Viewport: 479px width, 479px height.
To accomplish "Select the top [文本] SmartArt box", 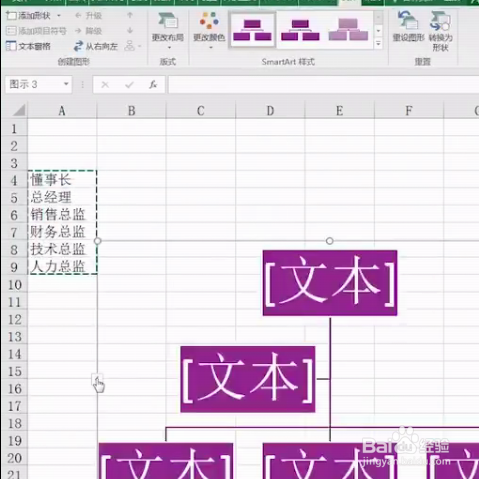I will 330,283.
